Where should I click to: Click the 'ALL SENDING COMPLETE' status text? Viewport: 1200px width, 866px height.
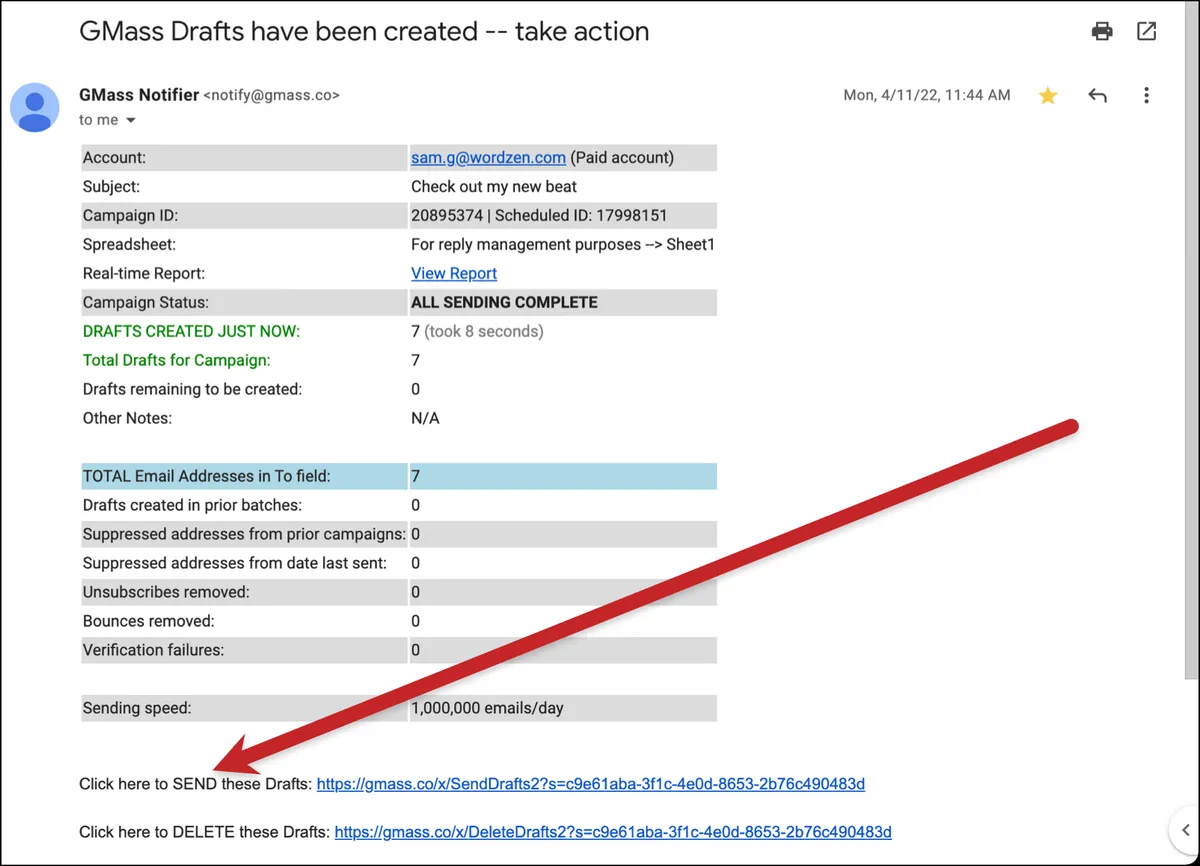[x=504, y=303]
